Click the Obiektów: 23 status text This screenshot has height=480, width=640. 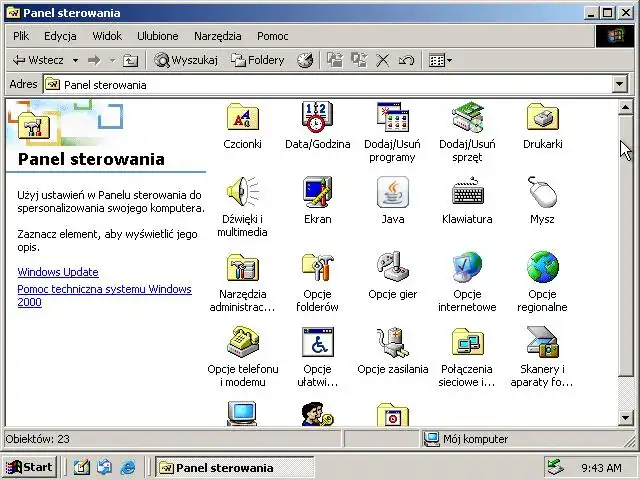pyautogui.click(x=37, y=439)
